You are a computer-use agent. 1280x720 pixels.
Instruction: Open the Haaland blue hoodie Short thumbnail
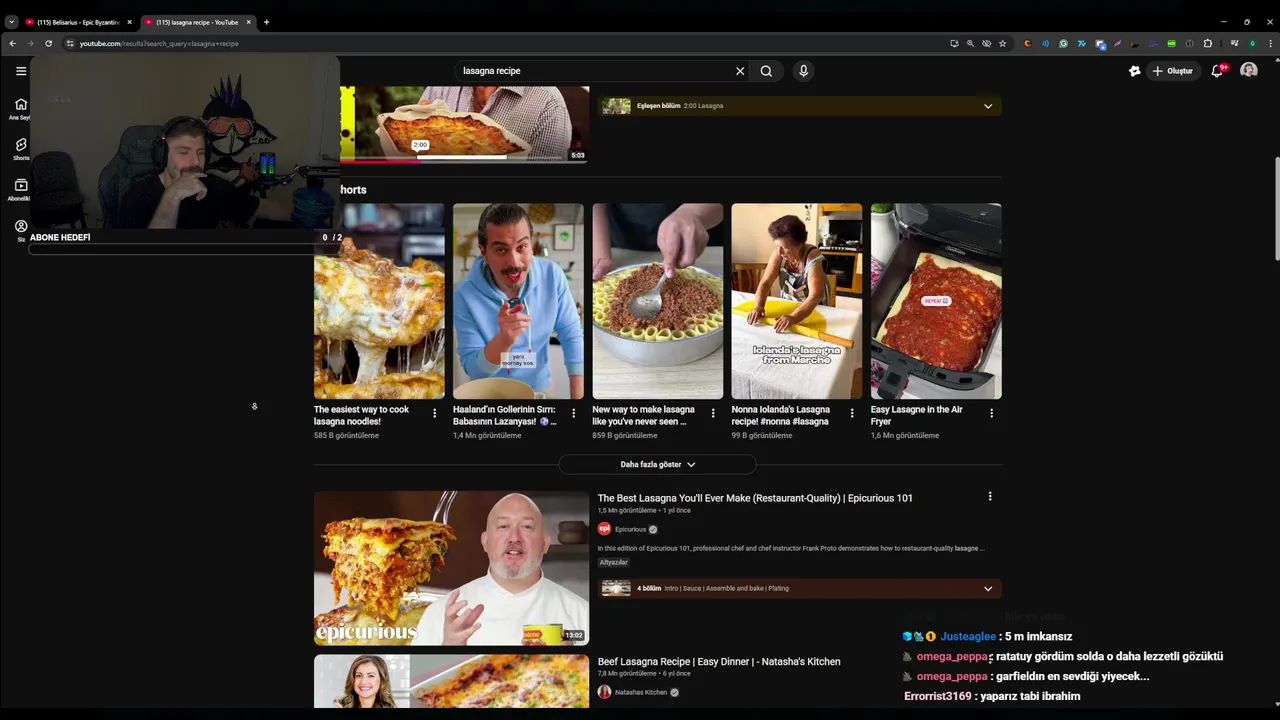(x=518, y=301)
